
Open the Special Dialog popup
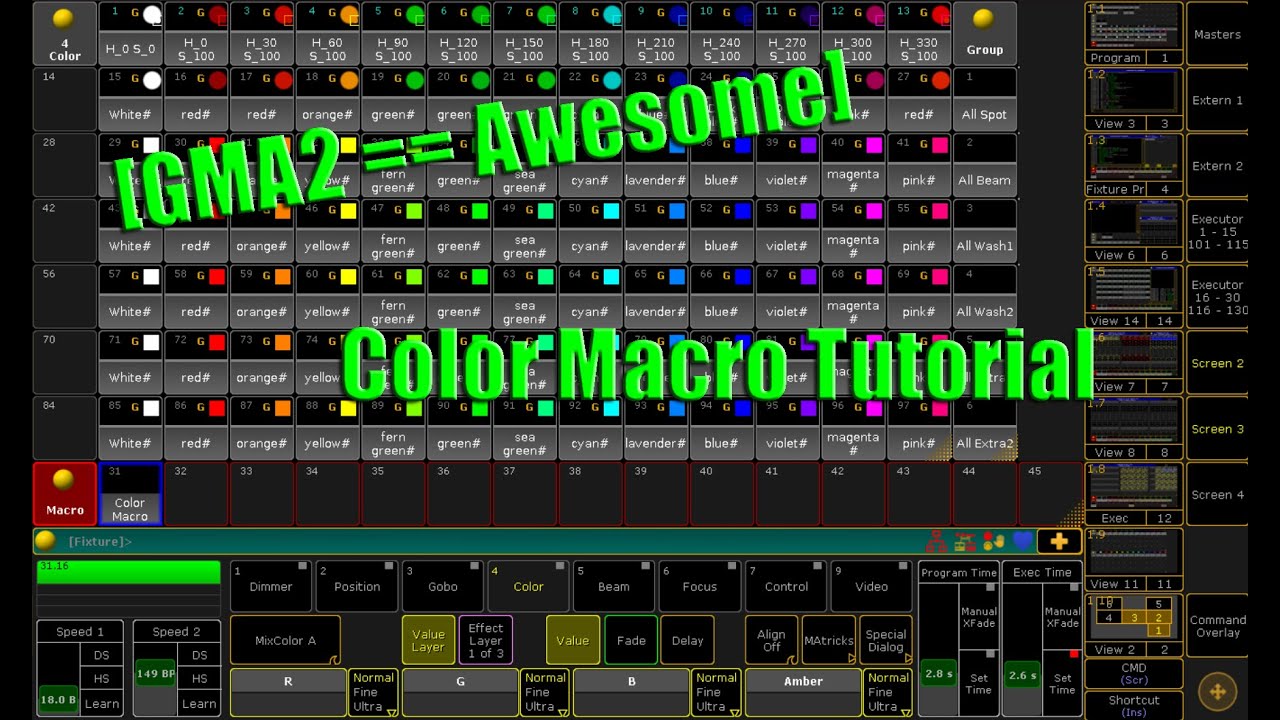[886, 640]
